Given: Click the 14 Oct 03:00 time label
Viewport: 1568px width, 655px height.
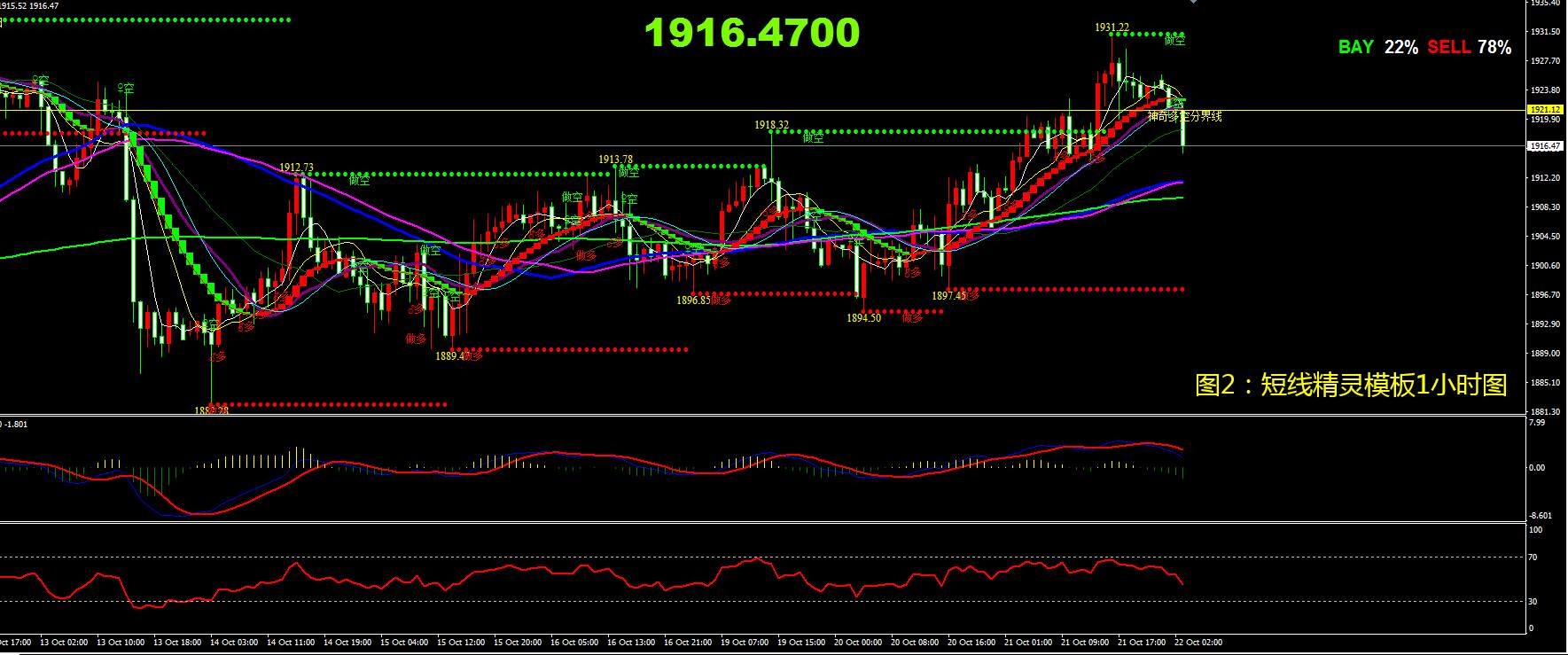Looking at the screenshot, I should [x=234, y=643].
